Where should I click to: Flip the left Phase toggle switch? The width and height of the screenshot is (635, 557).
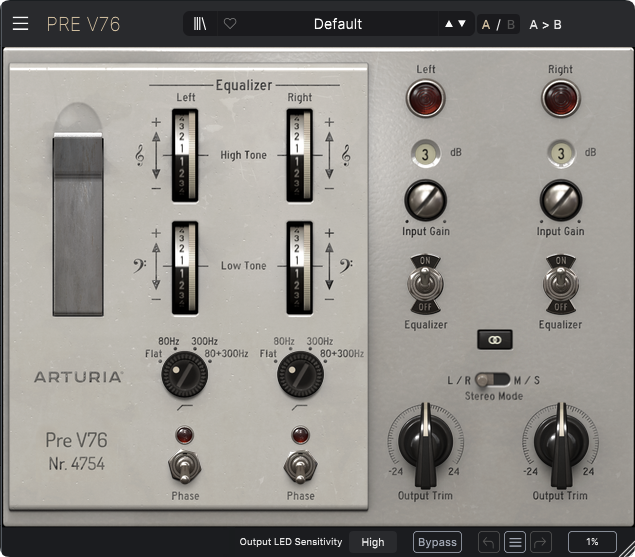point(185,467)
